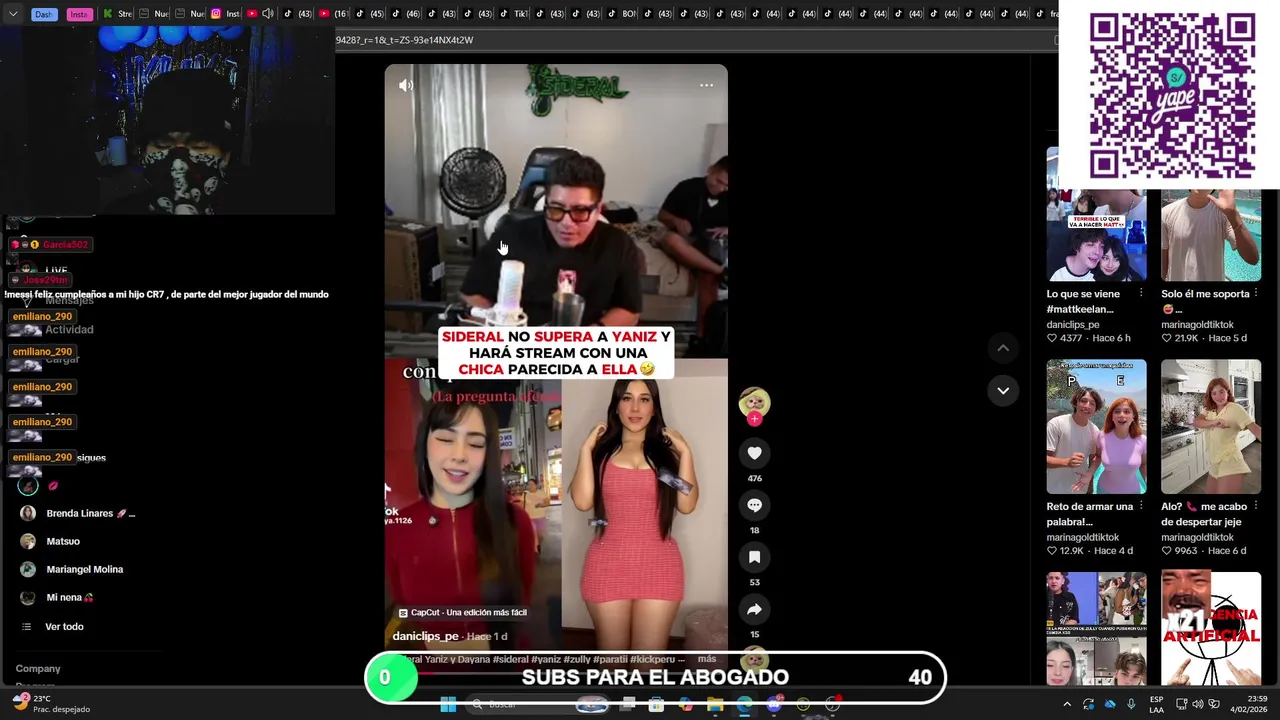Open File Explorer from the taskbar
Screen dimensions: 1280x720
point(715,704)
